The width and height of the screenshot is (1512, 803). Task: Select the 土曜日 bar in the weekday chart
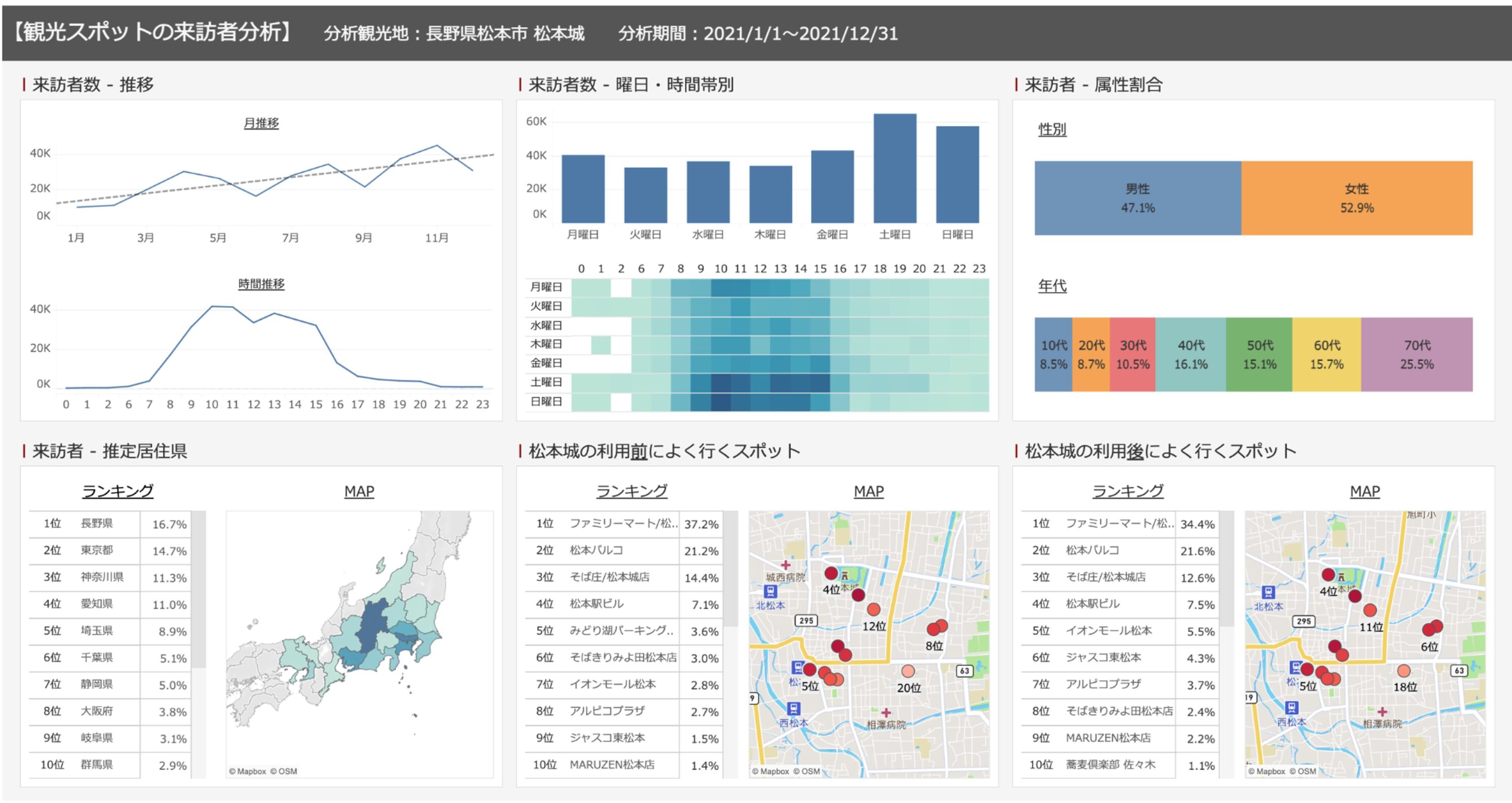(x=895, y=168)
